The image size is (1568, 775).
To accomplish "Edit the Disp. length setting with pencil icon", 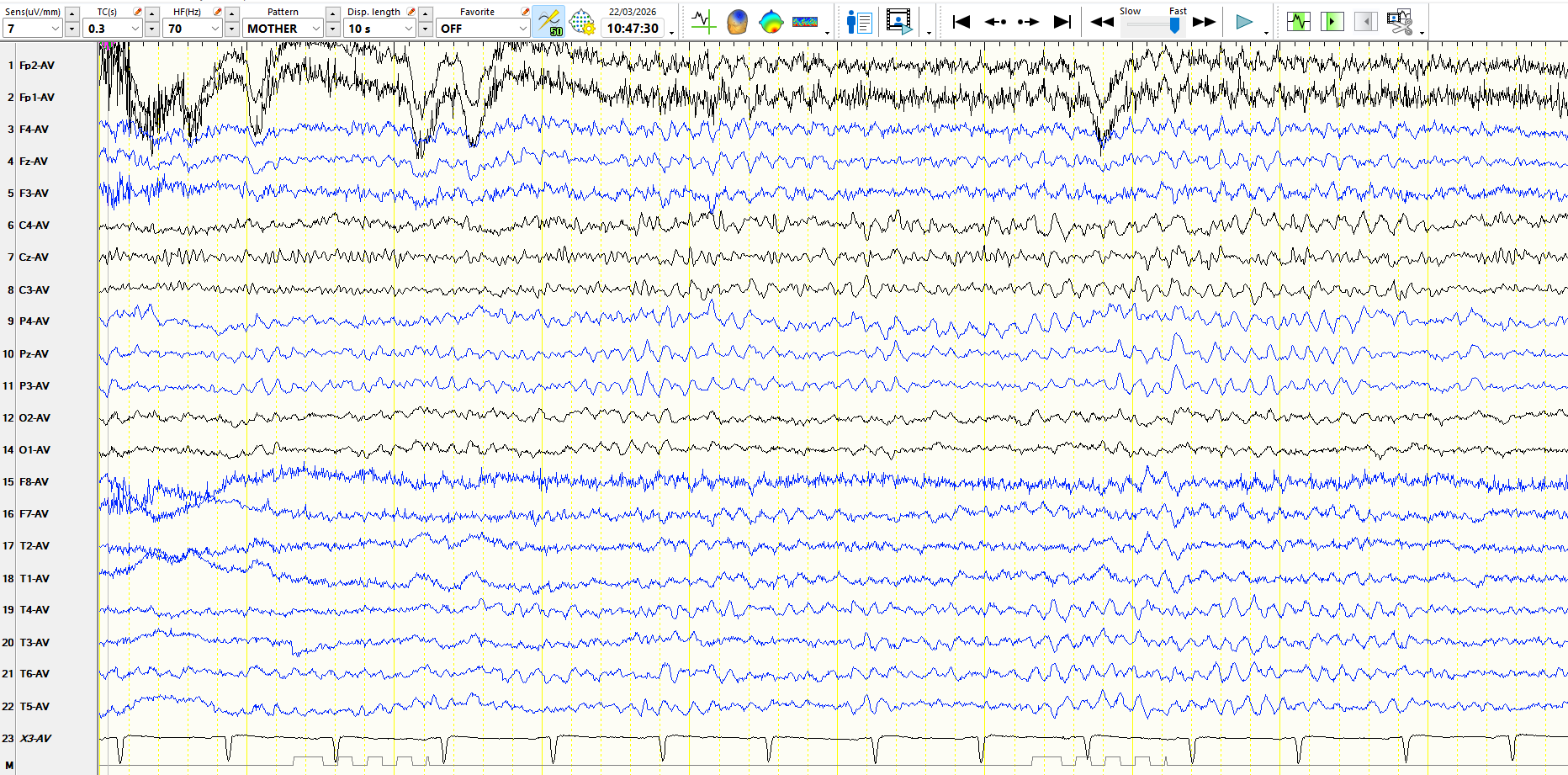I will point(411,12).
